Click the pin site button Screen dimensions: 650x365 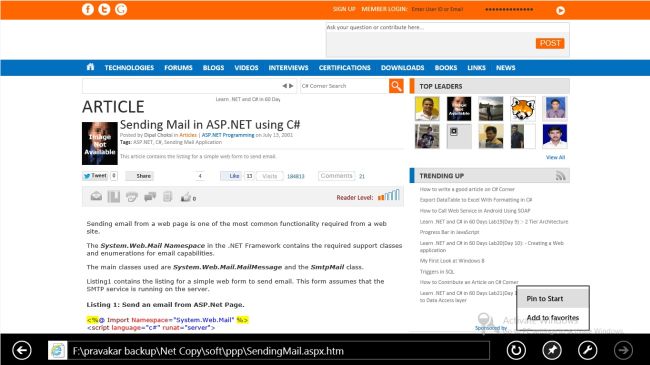[552, 350]
